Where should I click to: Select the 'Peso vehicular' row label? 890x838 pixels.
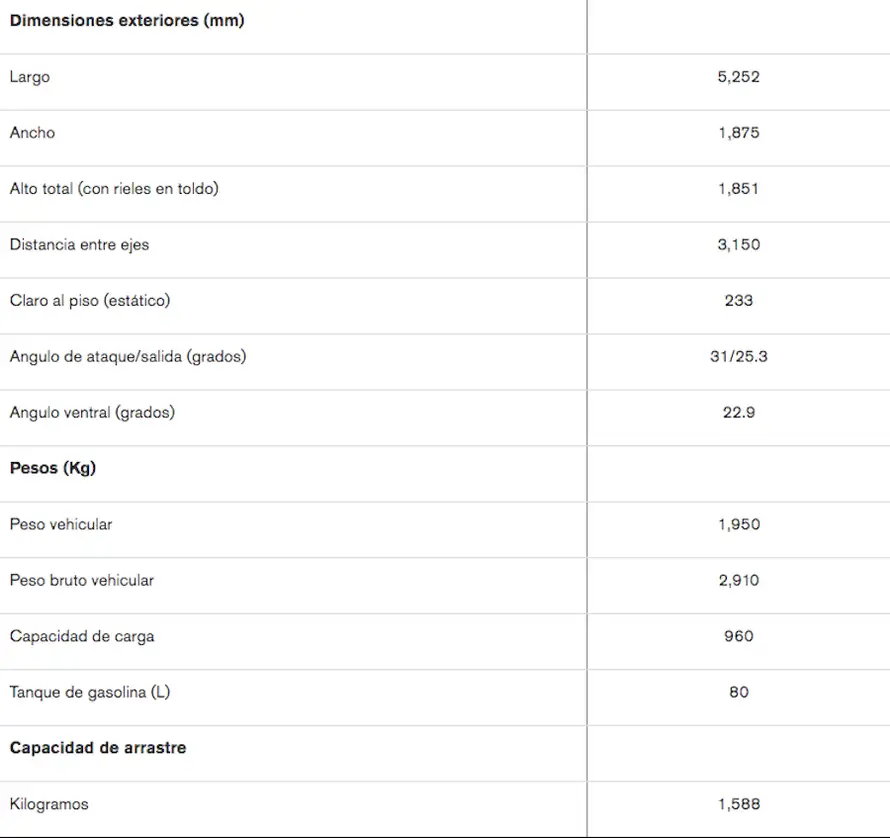[61, 524]
